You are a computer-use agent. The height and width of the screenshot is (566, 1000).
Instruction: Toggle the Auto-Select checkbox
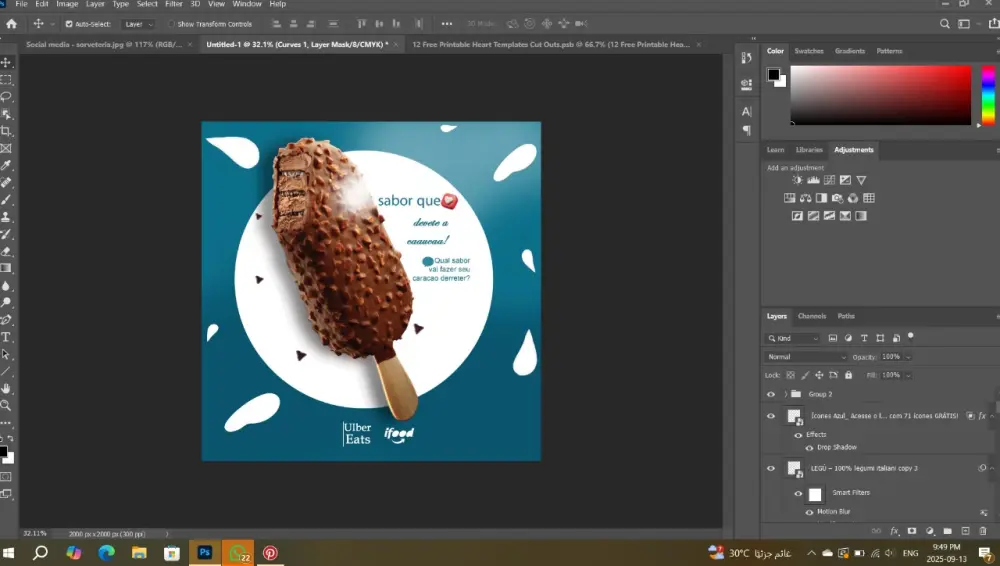click(x=69, y=24)
